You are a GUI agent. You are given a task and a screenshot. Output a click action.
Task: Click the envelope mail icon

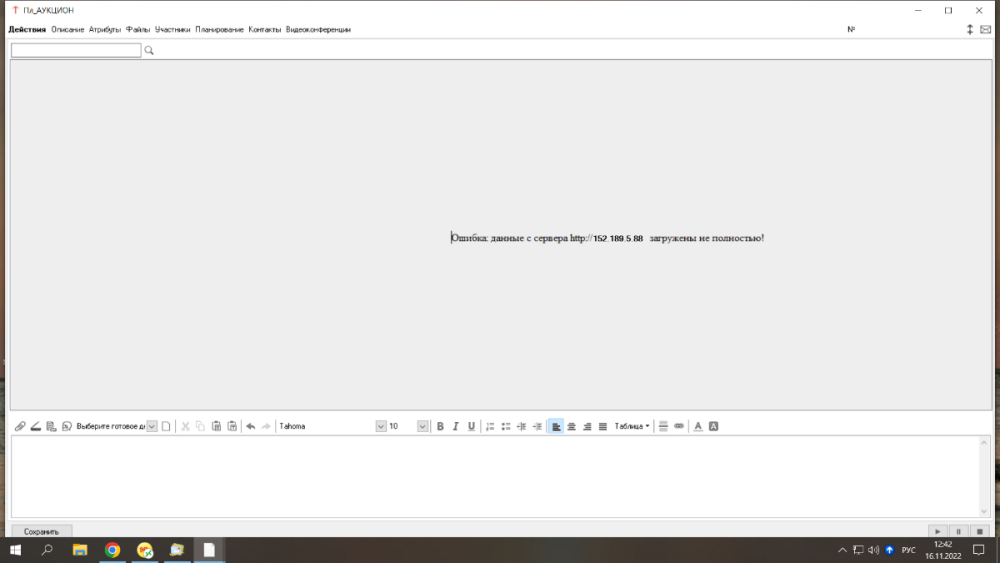[x=985, y=29]
